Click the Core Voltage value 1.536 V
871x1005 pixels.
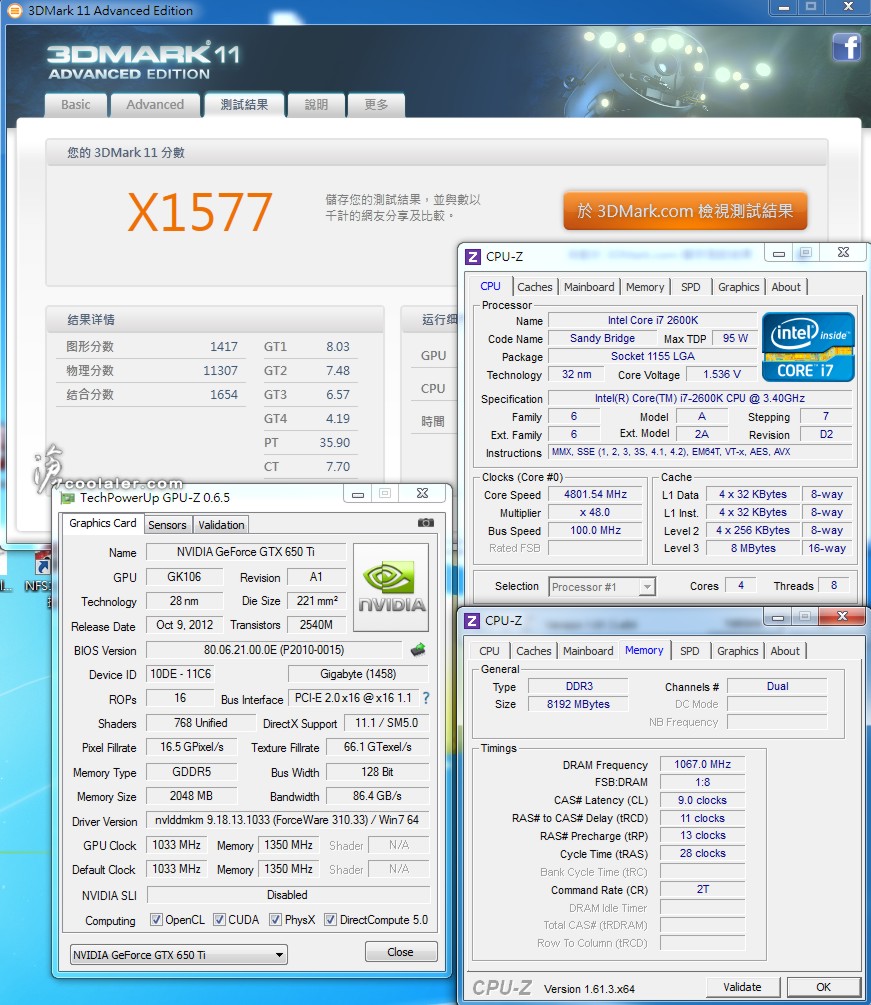(721, 374)
